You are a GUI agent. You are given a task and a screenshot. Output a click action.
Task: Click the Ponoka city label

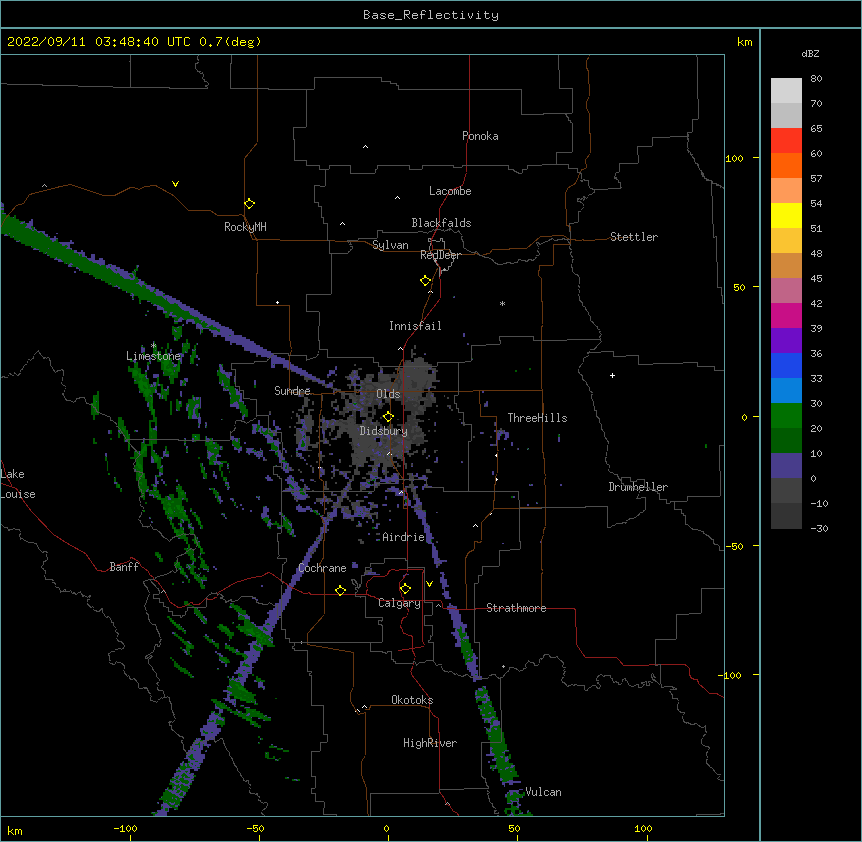(480, 136)
